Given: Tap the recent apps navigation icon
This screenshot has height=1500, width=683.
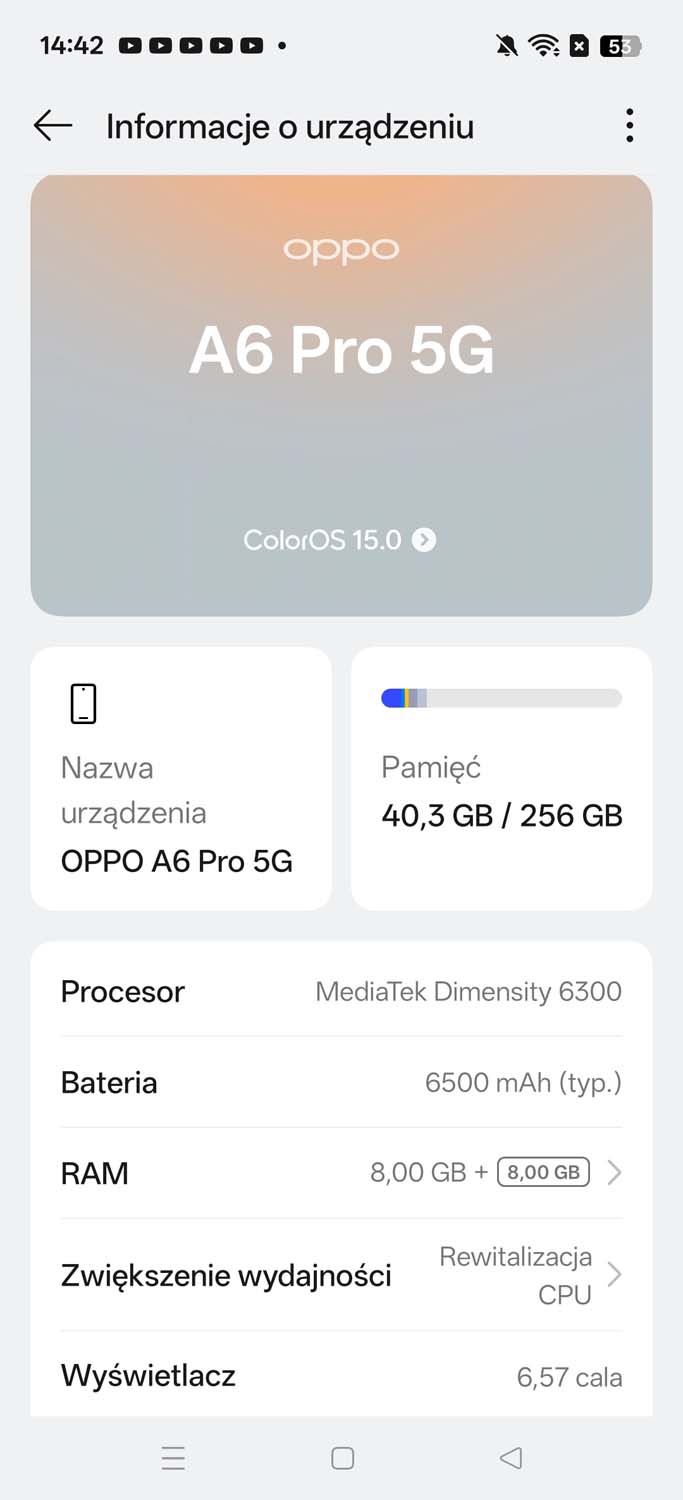Looking at the screenshot, I should (173, 1458).
